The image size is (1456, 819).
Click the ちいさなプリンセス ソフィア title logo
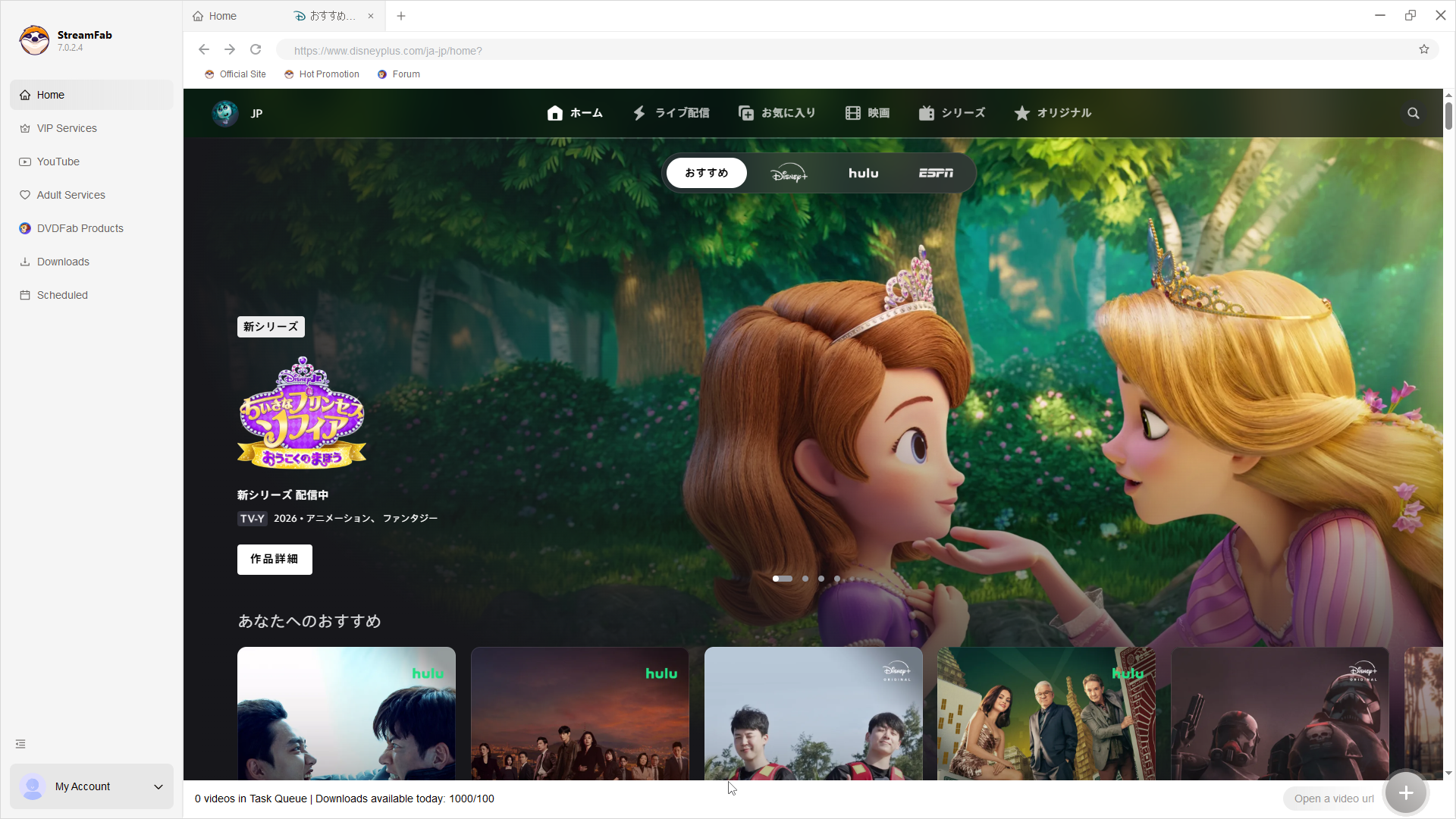click(302, 413)
